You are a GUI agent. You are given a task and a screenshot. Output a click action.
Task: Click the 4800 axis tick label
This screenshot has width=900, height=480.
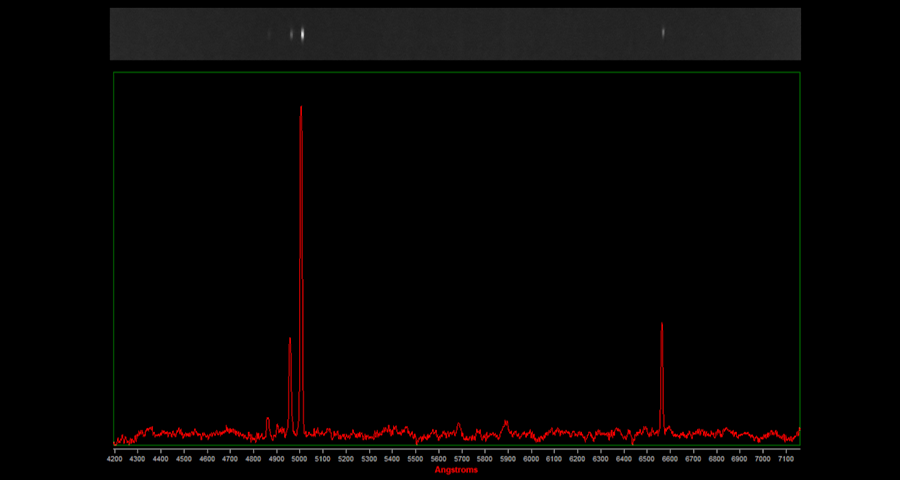(x=253, y=459)
